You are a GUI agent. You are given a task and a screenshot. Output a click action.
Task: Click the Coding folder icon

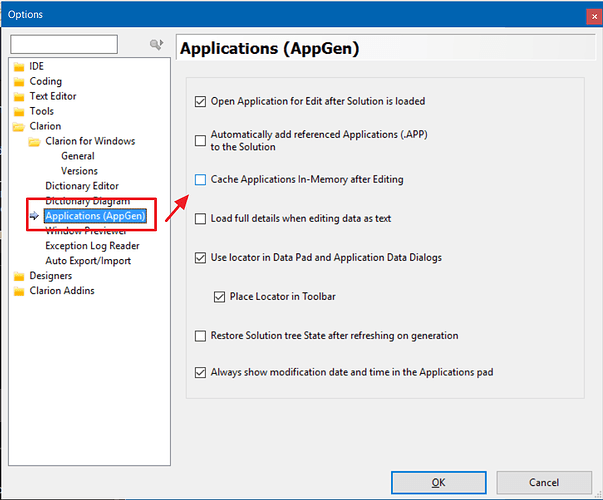coord(19,82)
